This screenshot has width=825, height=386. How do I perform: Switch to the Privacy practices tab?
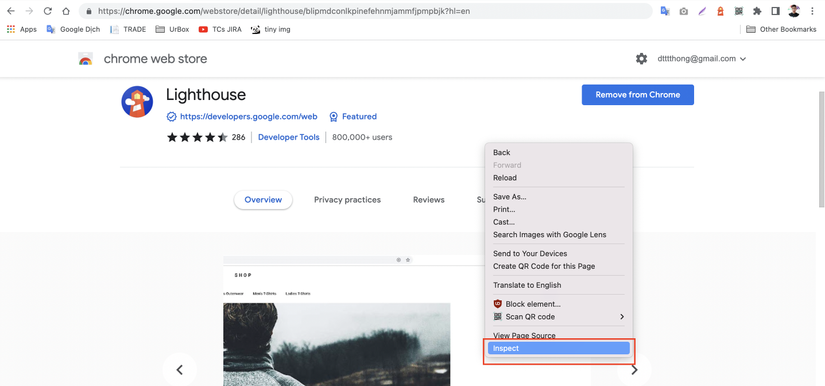(347, 200)
